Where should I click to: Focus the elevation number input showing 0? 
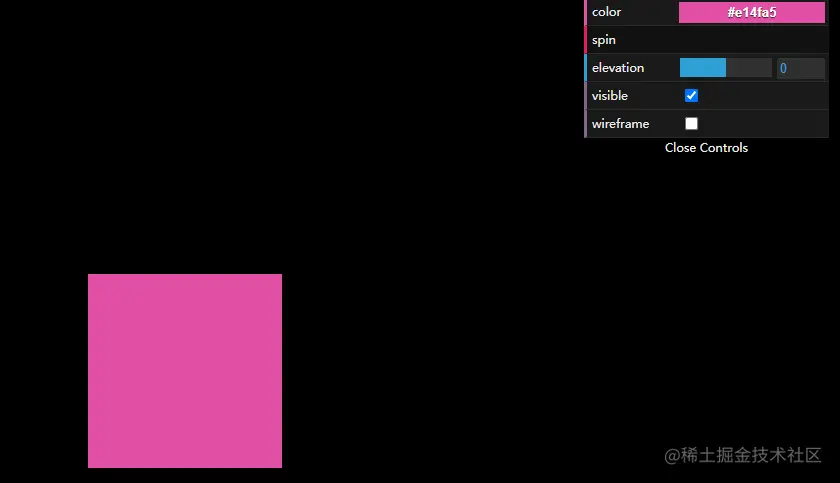801,68
